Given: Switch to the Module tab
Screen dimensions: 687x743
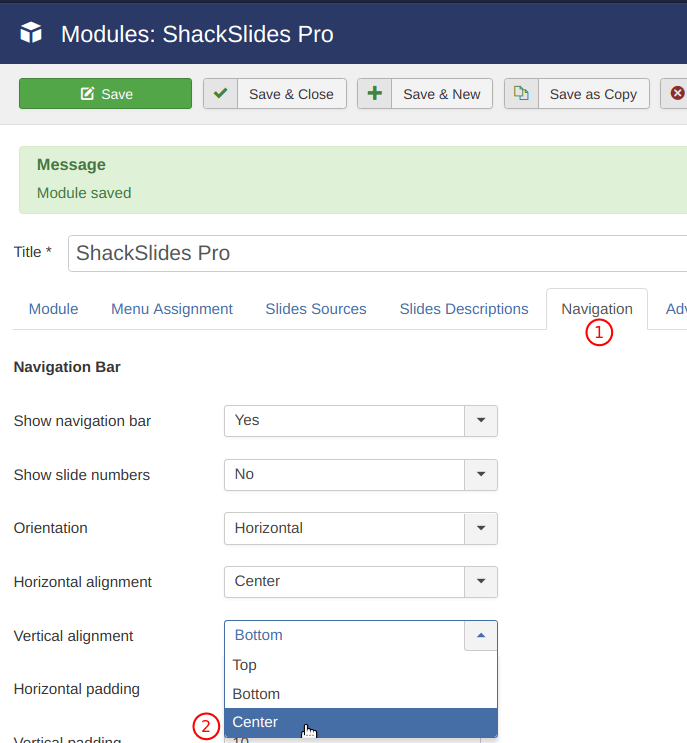Looking at the screenshot, I should (x=54, y=309).
